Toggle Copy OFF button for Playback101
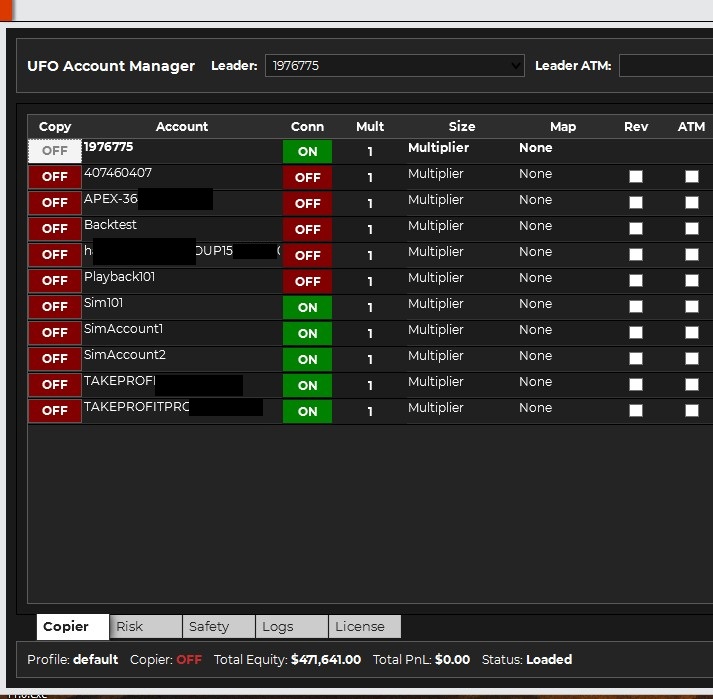 tap(55, 281)
